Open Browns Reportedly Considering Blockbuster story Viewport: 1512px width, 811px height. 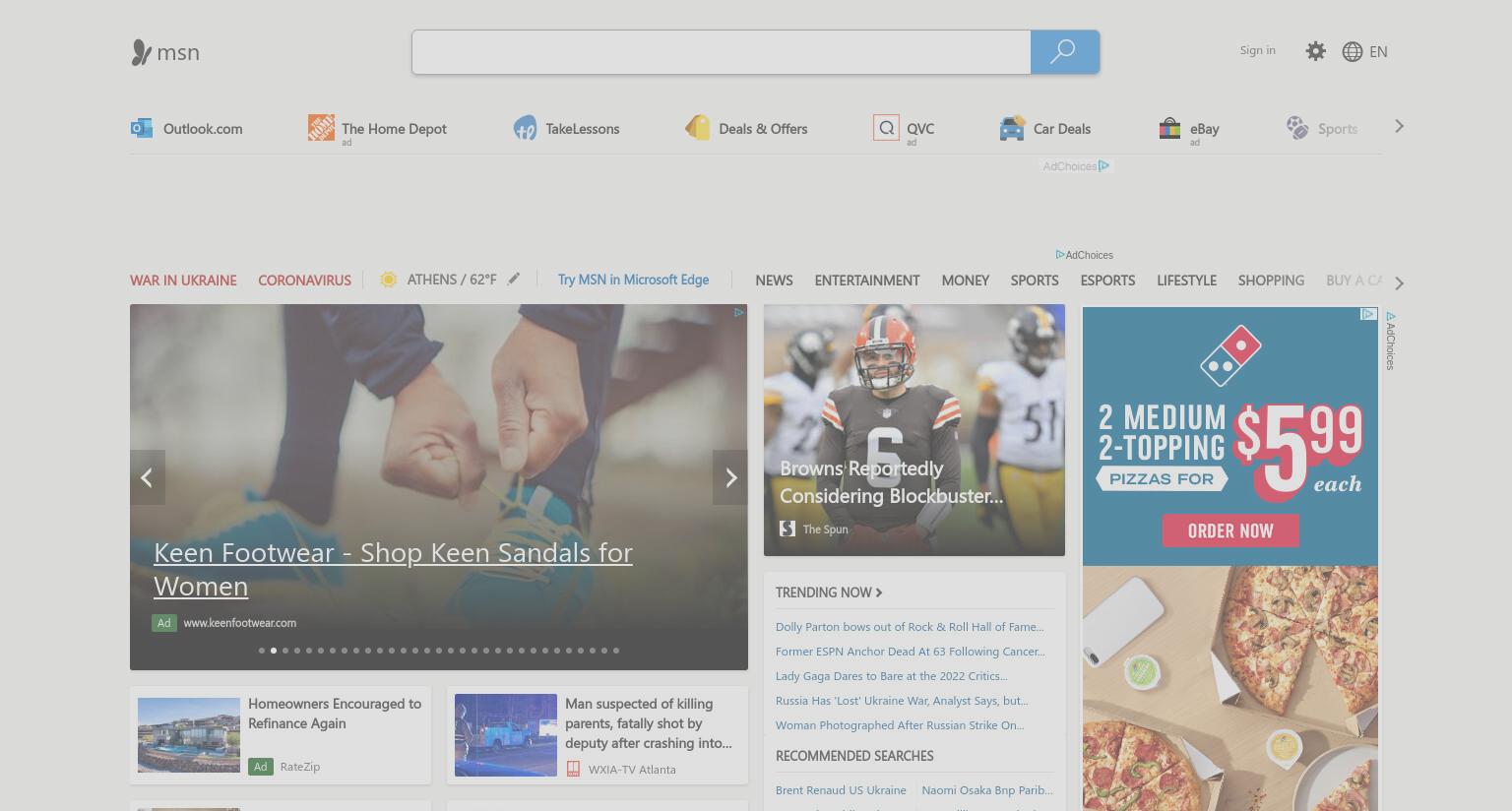pos(891,482)
